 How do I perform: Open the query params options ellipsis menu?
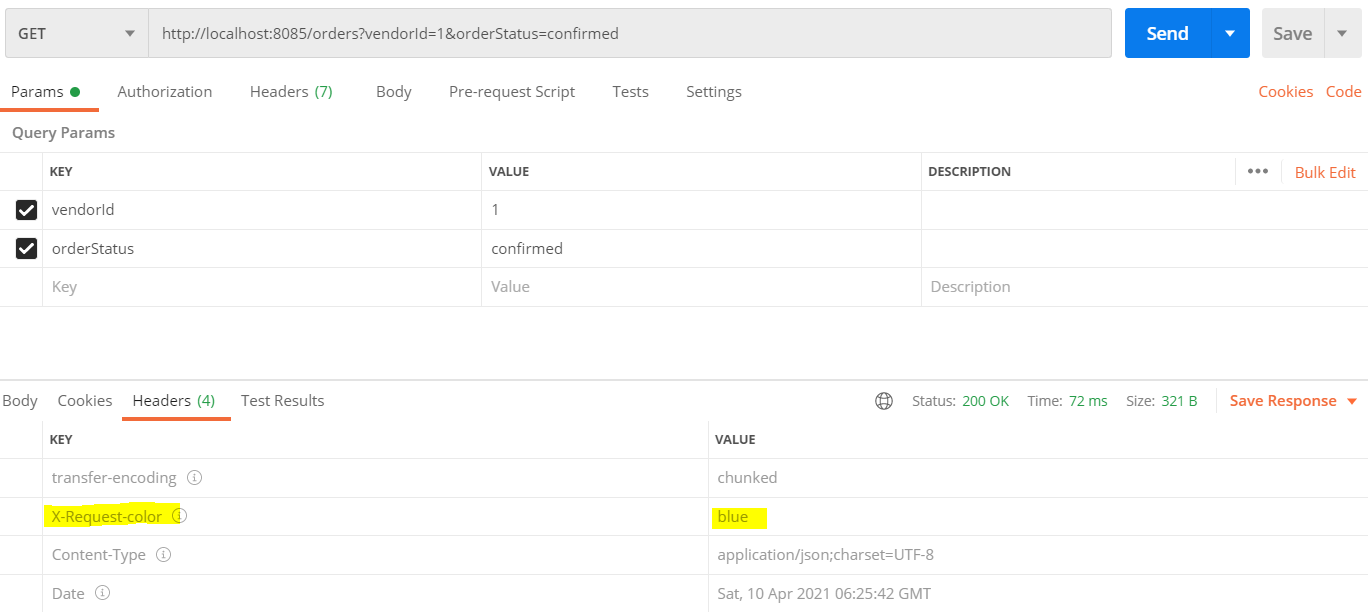pyautogui.click(x=1257, y=171)
